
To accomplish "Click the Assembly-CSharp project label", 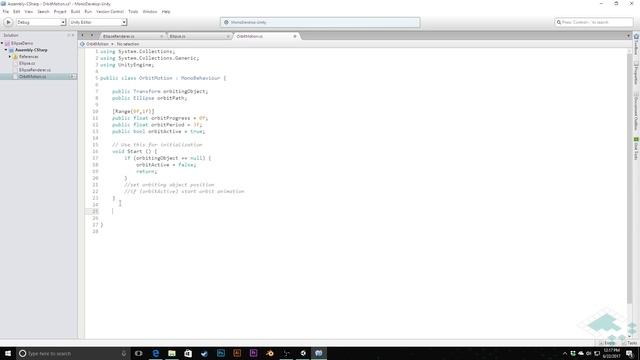I will pos(31,50).
